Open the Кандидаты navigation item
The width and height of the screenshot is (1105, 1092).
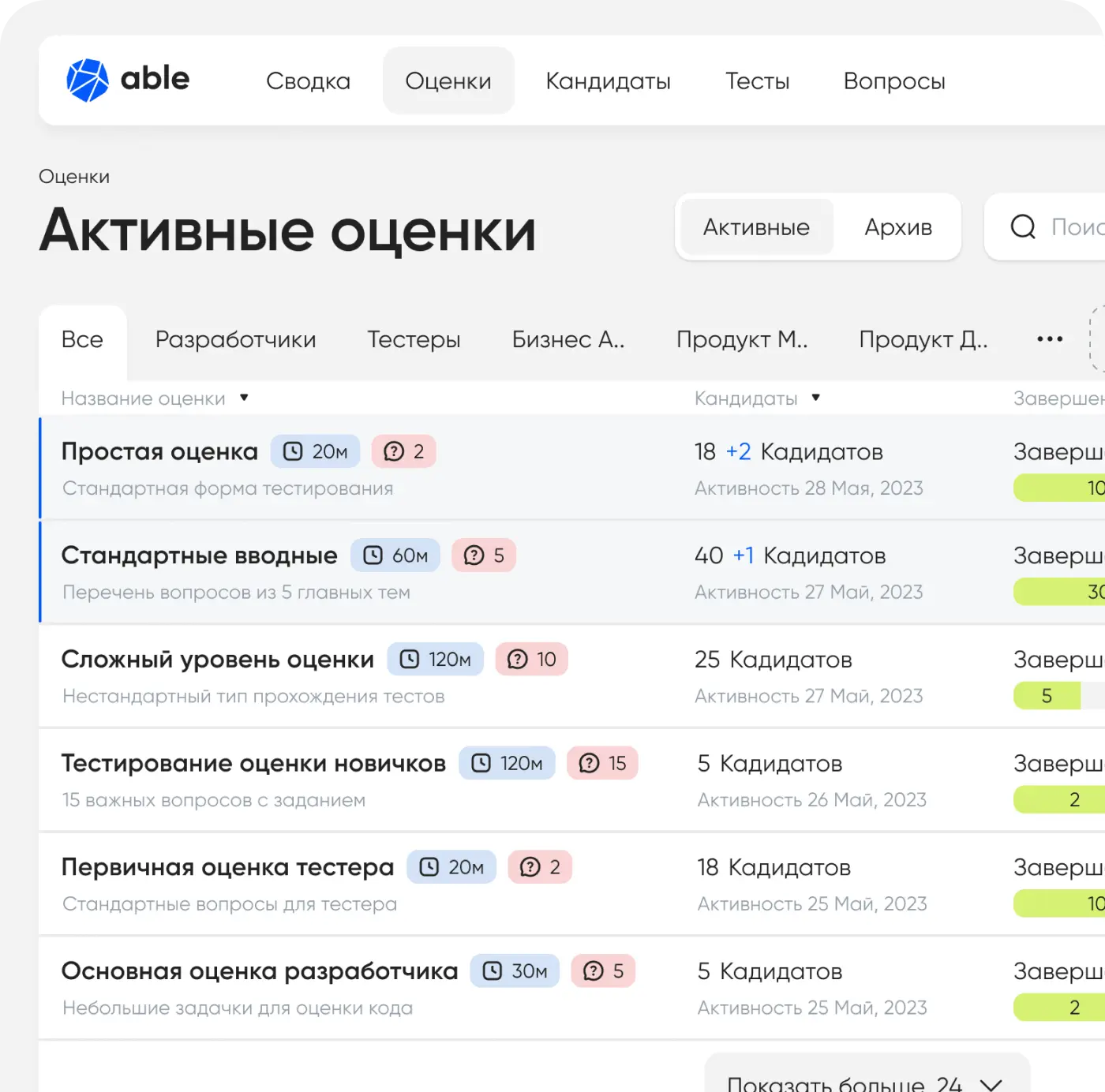(608, 81)
